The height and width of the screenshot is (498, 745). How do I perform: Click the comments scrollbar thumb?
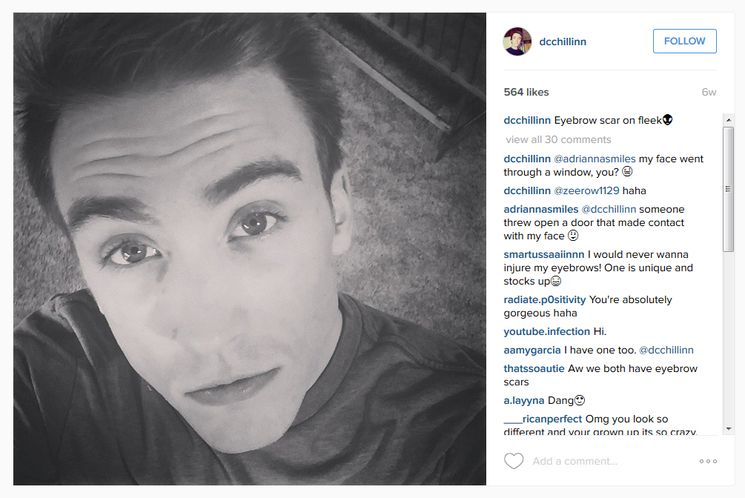(728, 190)
